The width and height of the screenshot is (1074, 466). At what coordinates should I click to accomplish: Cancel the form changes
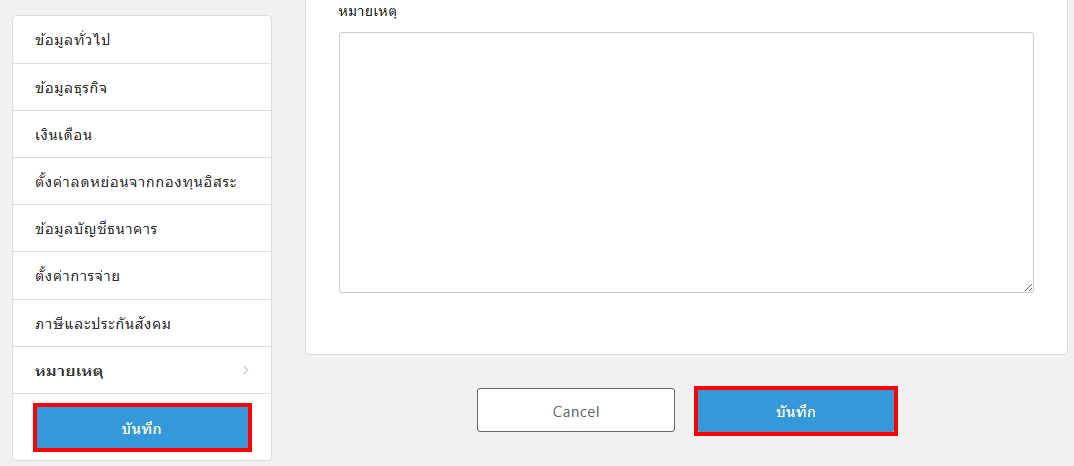[576, 411]
